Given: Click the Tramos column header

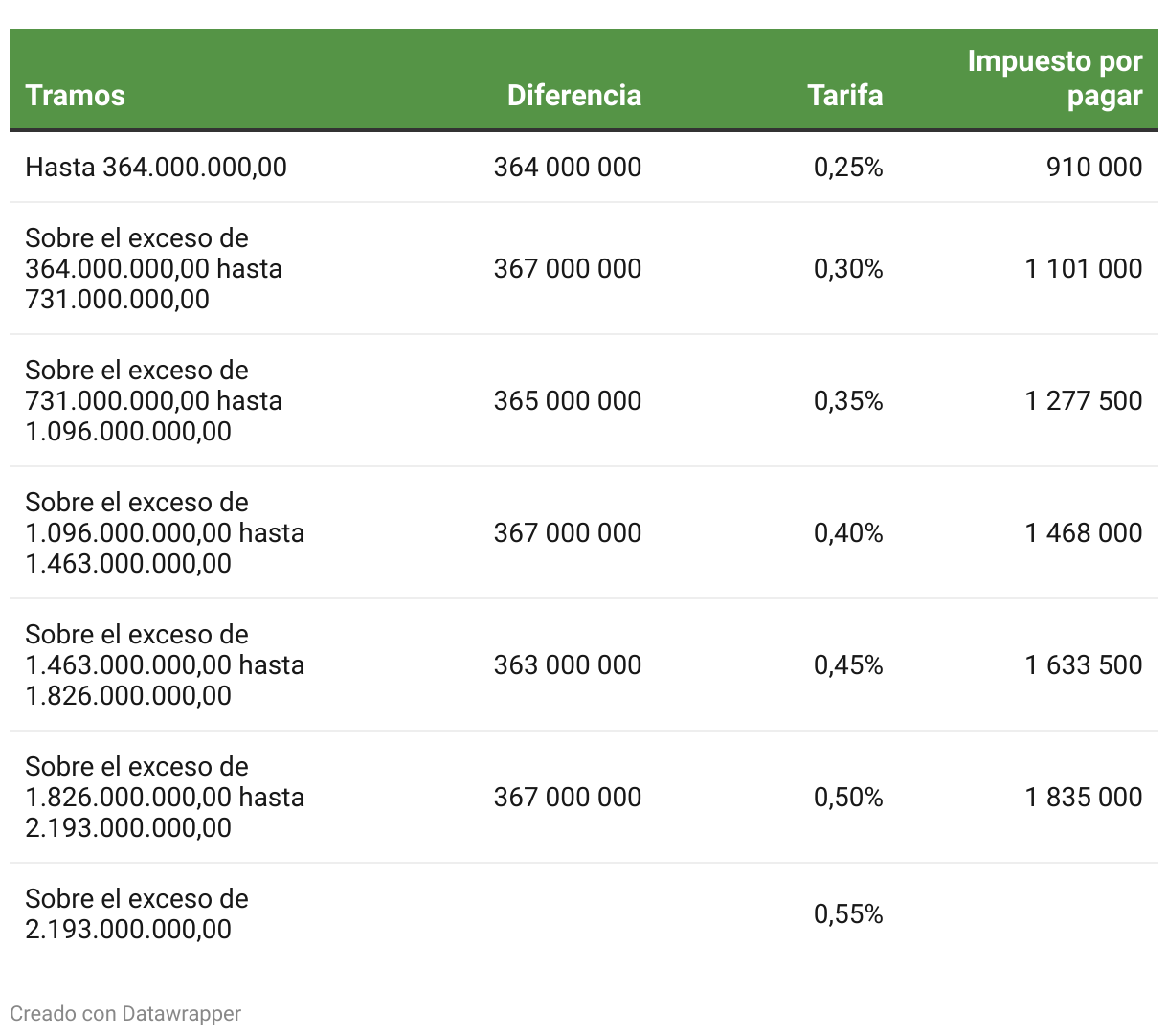Looking at the screenshot, I should [x=76, y=95].
